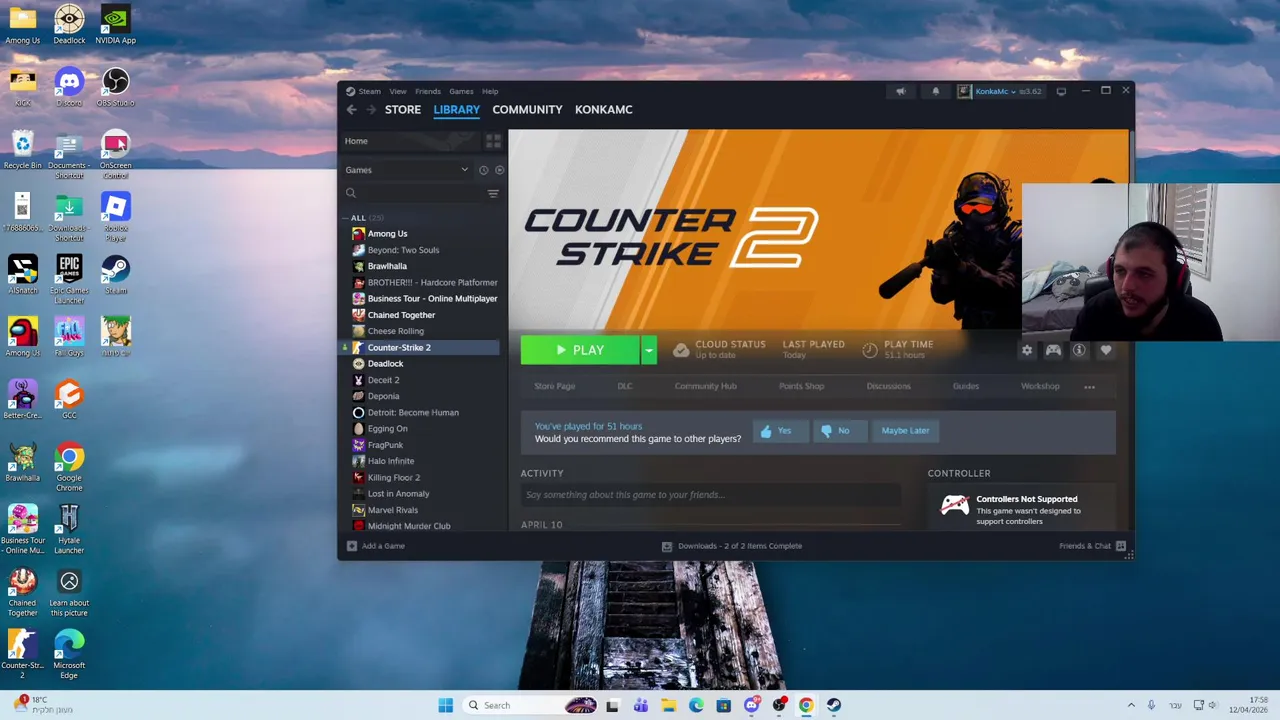Screen dimensions: 1280x720
Task: Open Google Chrome from the taskbar
Action: pyautogui.click(x=806, y=705)
